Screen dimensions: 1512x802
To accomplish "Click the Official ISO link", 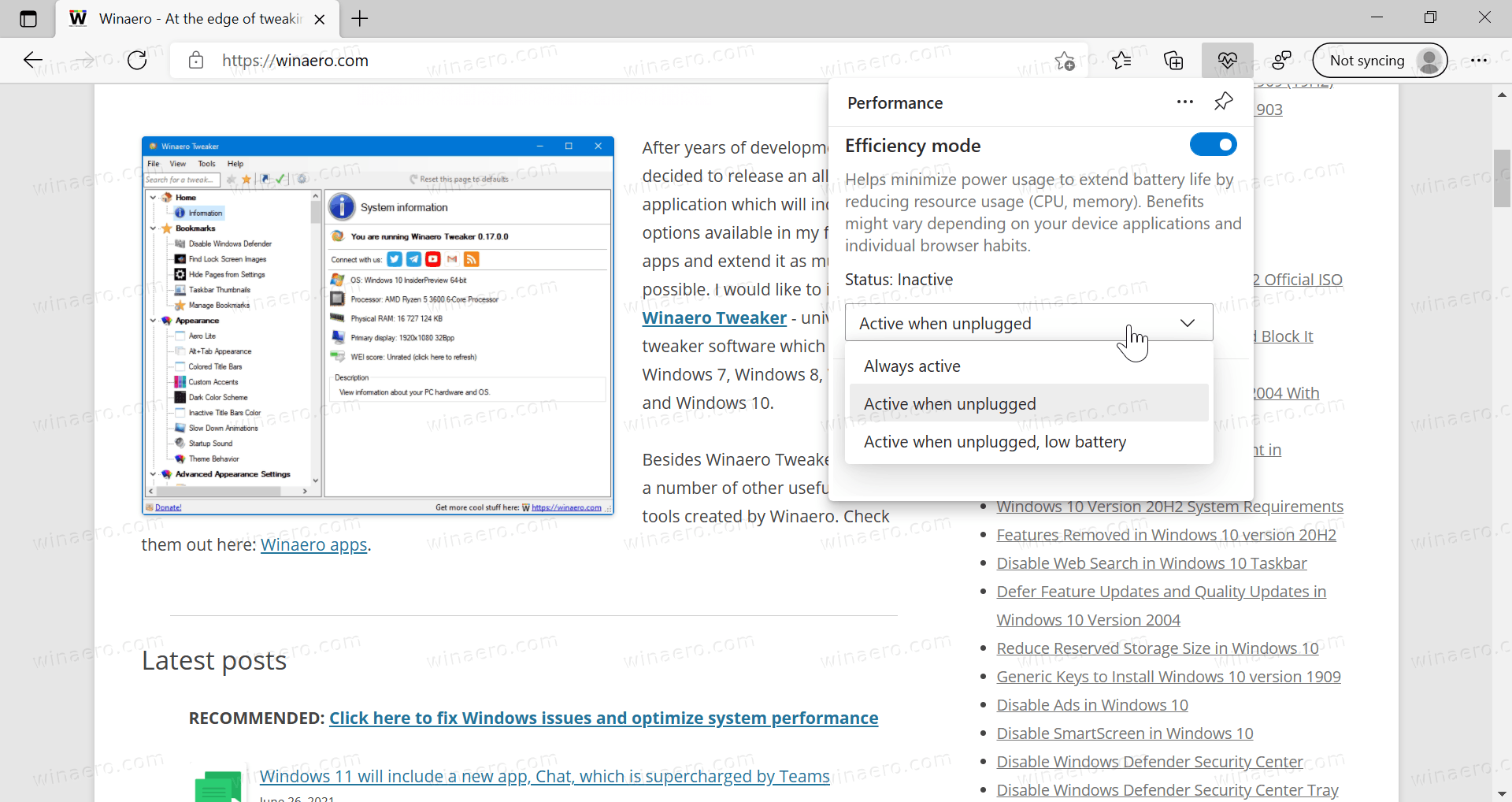I will tap(1298, 280).
